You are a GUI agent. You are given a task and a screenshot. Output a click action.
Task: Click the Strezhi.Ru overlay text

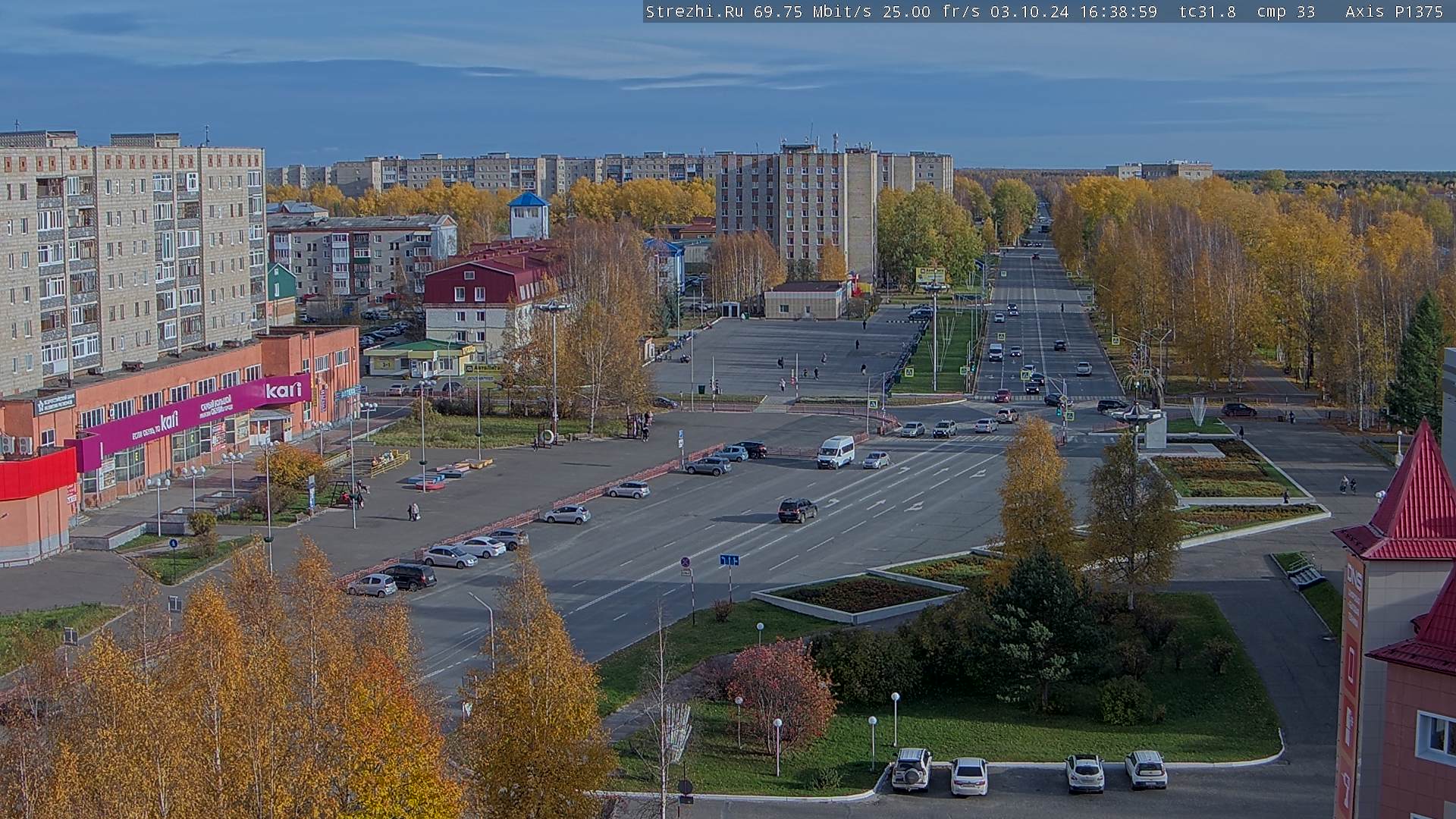tap(694, 11)
